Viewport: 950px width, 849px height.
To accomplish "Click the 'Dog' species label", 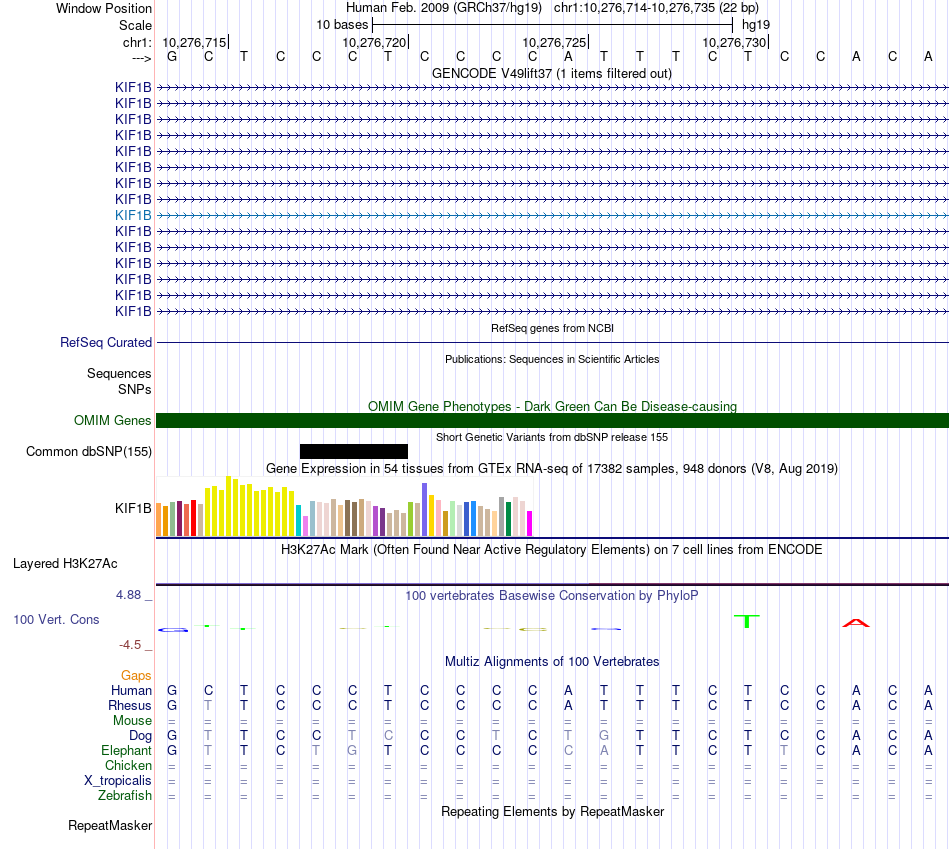I will 140,735.
